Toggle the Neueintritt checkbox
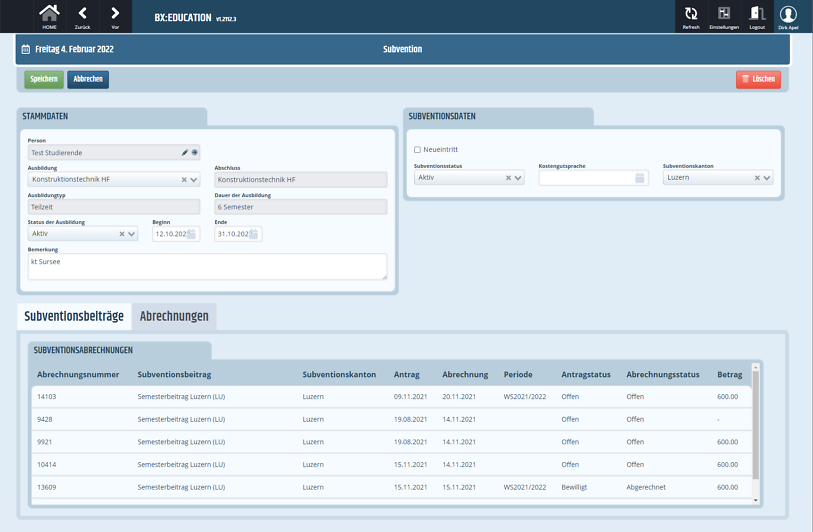Viewport: 813px width, 532px height. click(417, 150)
